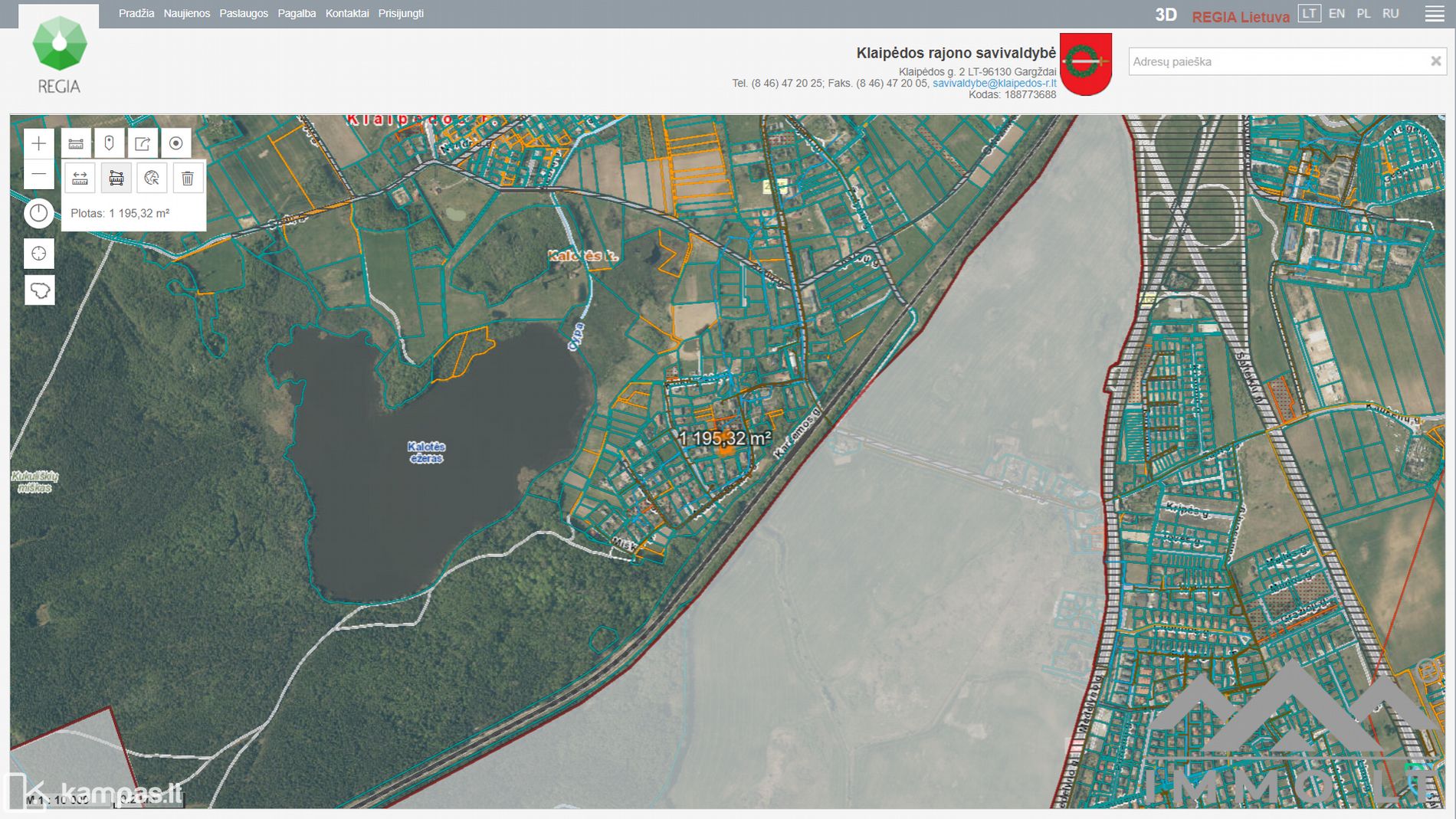This screenshot has height=819, width=1456.
Task: Center map on my location
Action: click(x=38, y=254)
